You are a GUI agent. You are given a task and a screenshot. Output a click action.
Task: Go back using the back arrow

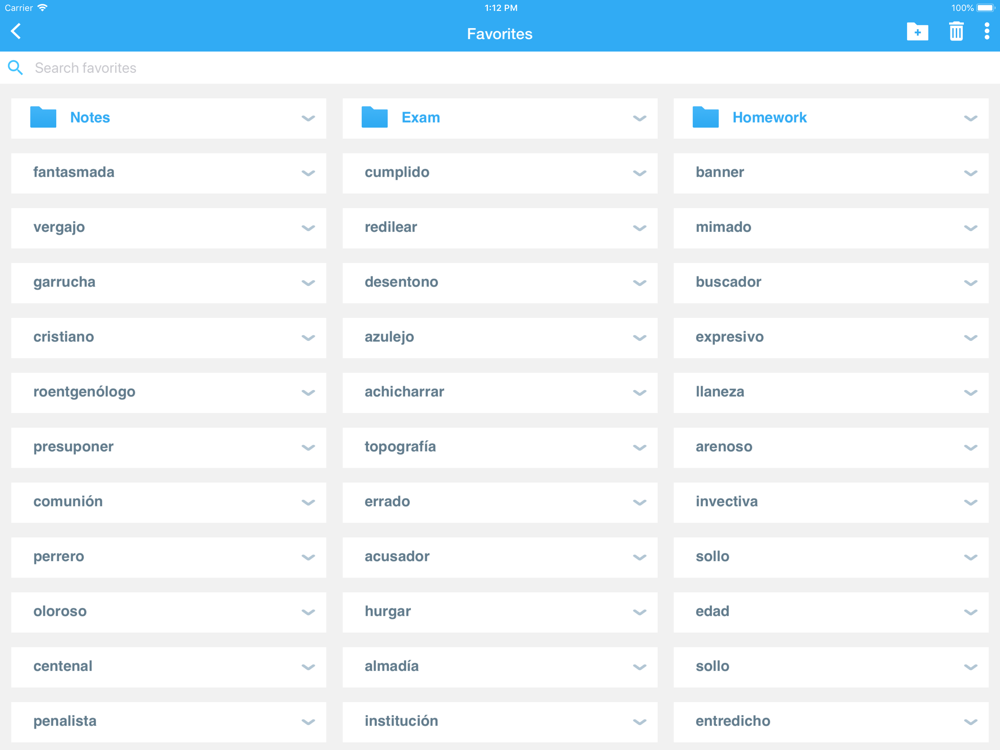click(16, 31)
